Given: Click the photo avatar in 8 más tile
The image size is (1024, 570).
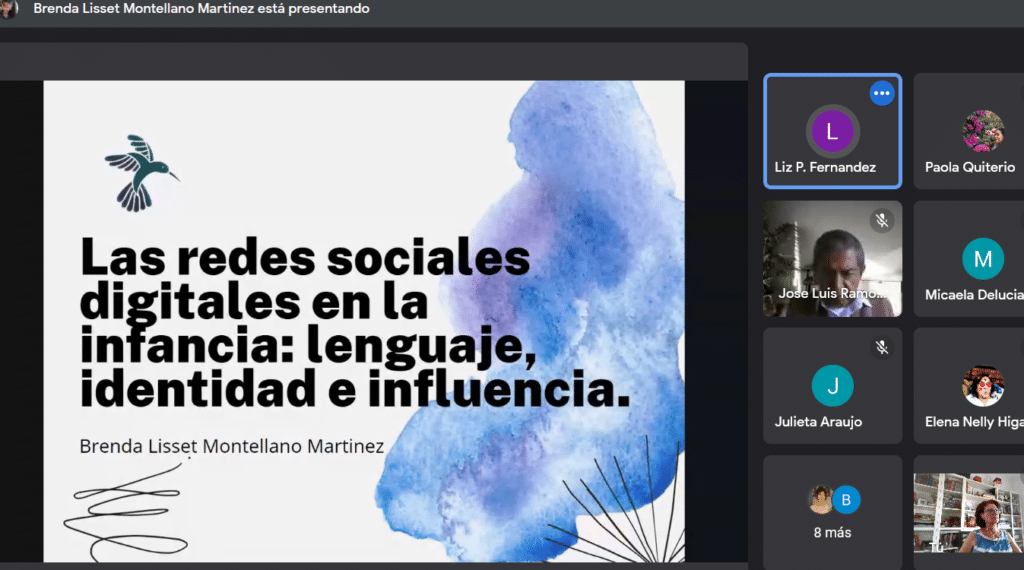Looking at the screenshot, I should click(821, 500).
